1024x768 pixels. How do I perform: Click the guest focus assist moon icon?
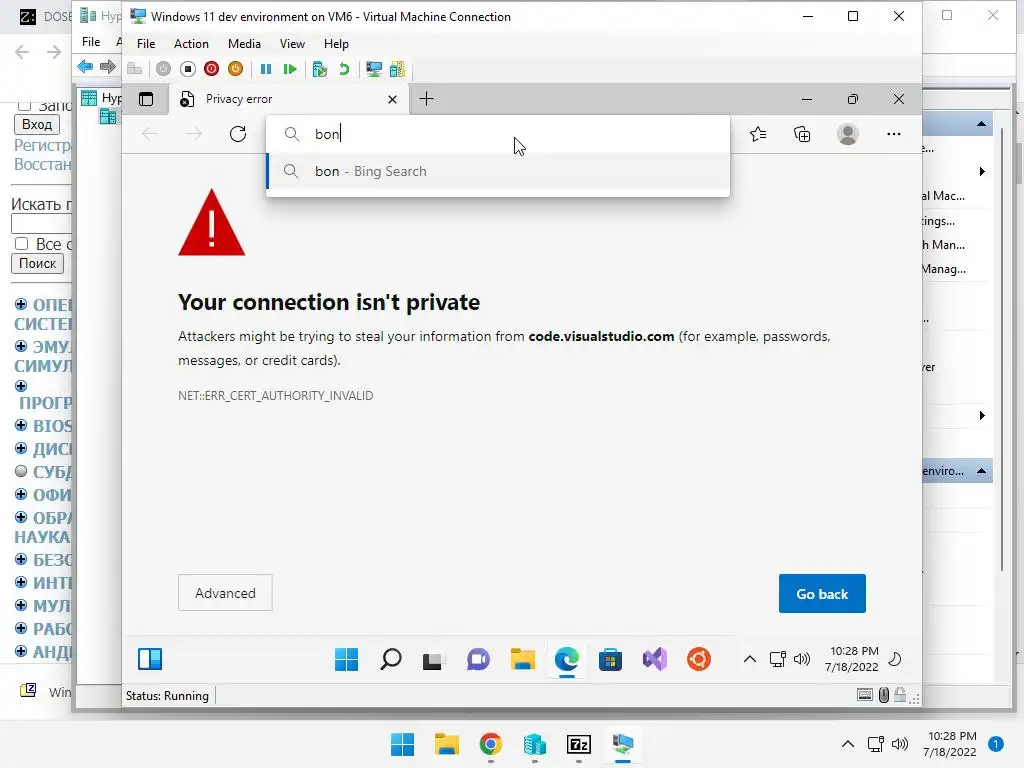coord(895,659)
